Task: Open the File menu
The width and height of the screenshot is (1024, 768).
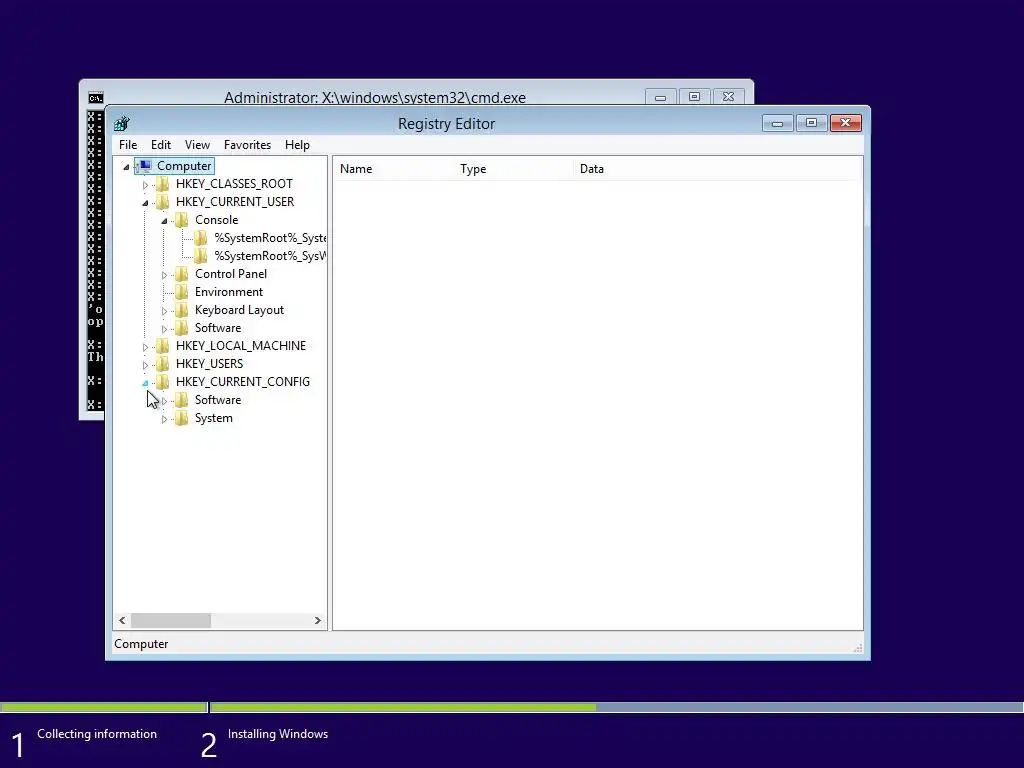Action: pos(128,145)
